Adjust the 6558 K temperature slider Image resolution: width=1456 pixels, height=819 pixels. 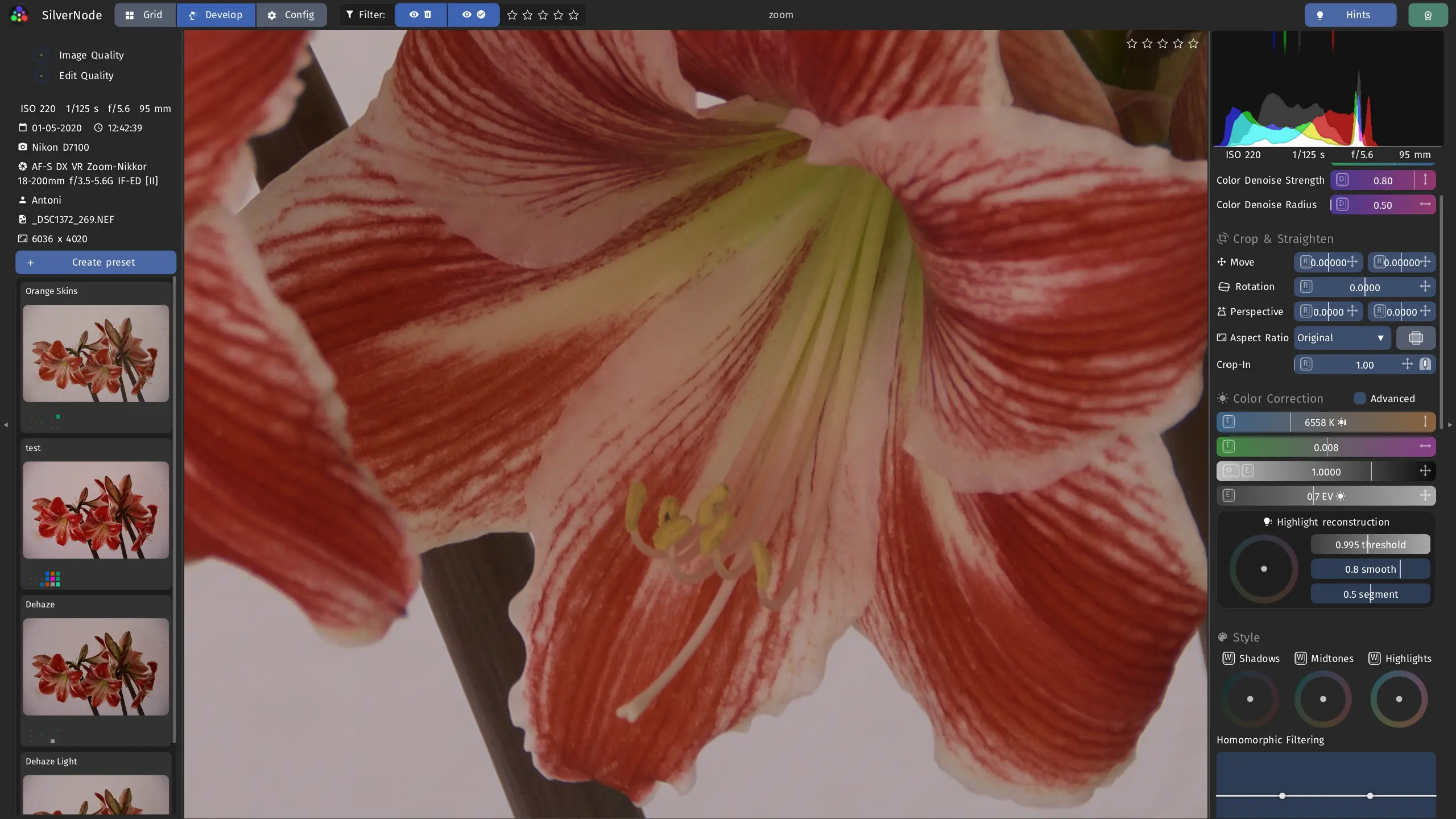[1326, 423]
